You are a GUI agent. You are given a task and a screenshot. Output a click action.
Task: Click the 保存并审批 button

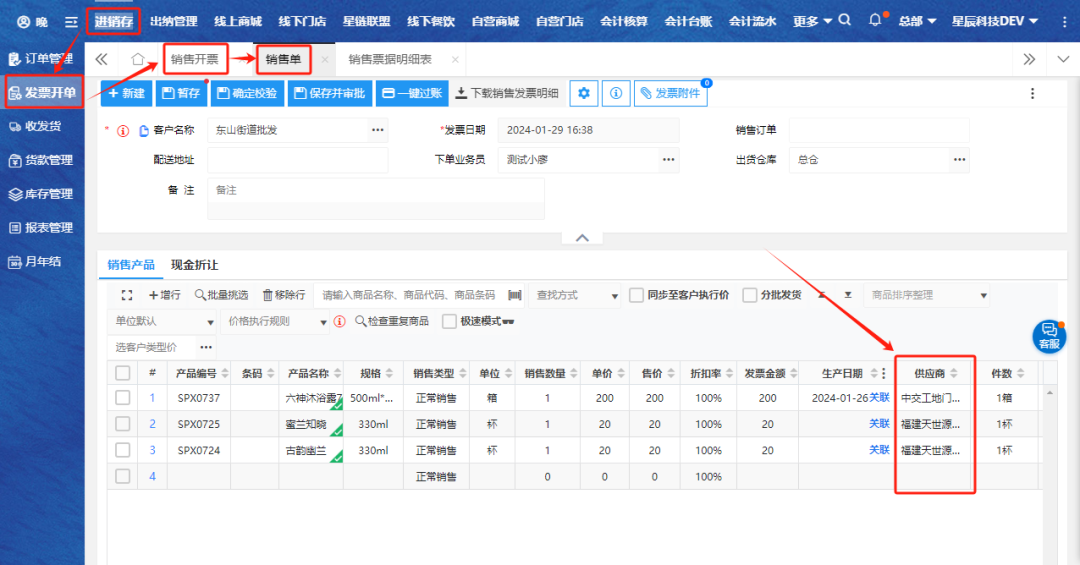pyautogui.click(x=329, y=93)
